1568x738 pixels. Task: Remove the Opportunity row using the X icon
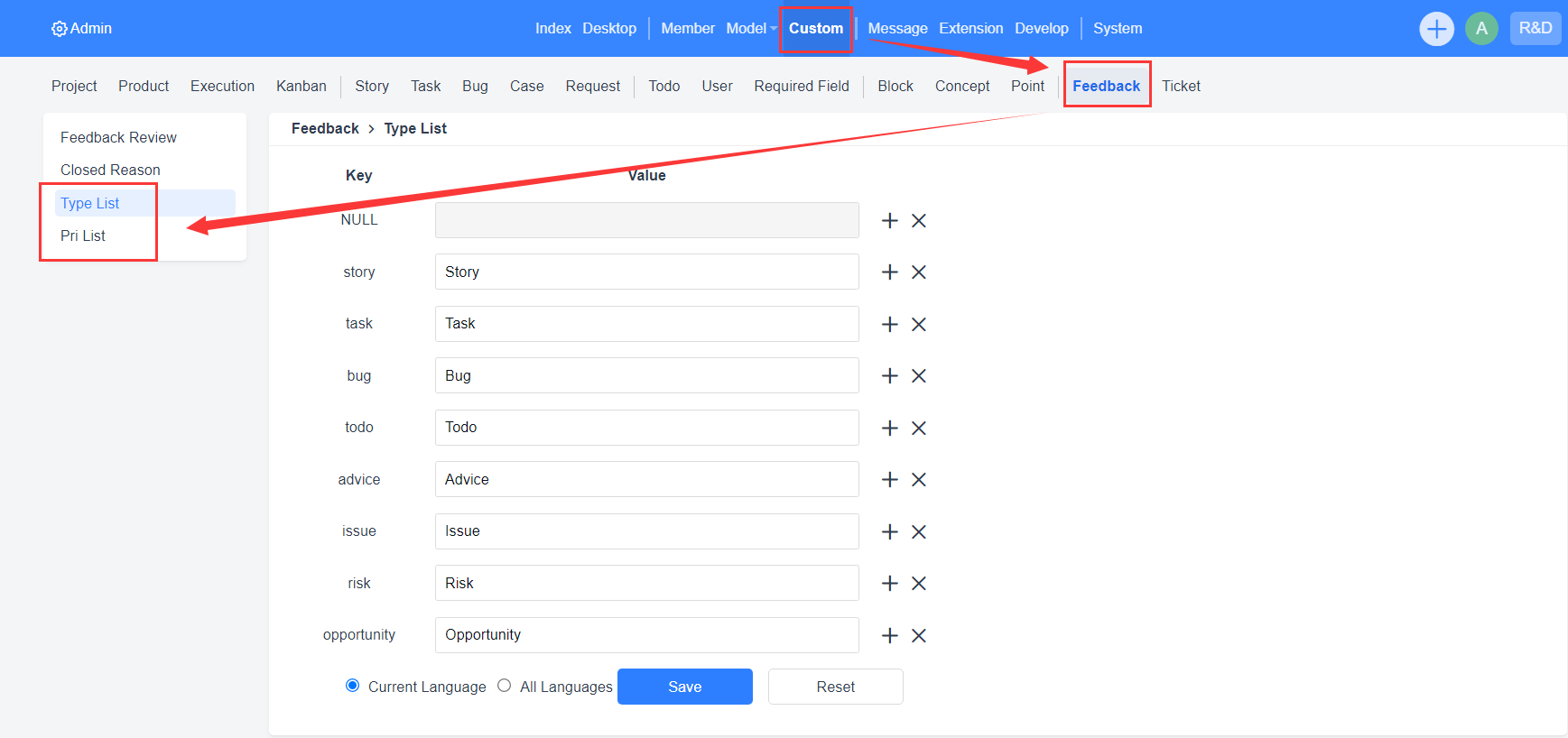point(919,635)
